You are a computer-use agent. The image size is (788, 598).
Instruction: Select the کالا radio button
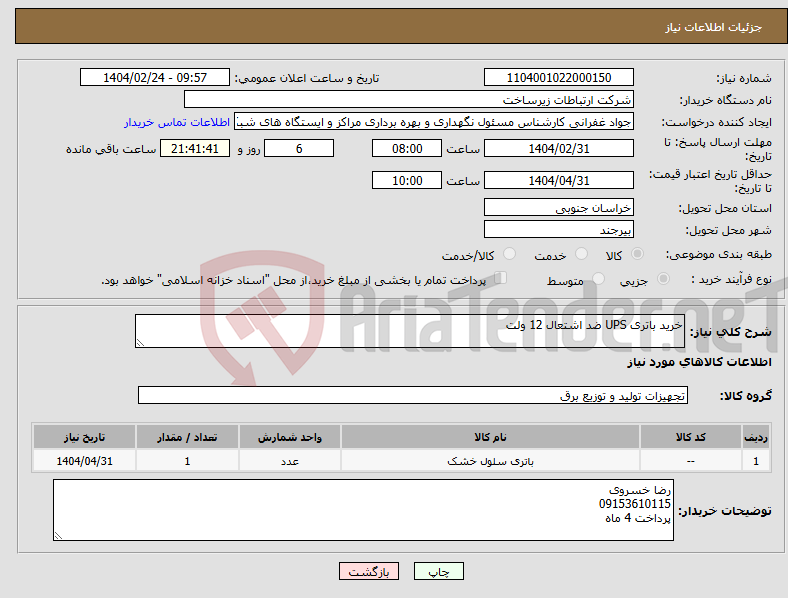(637, 254)
